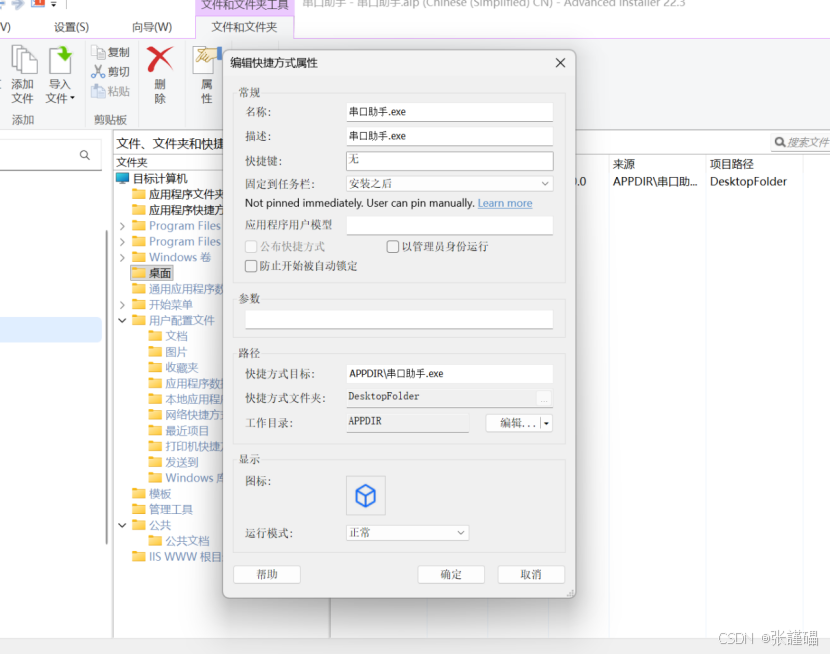
Task: Click the Import Files (导入文件) icon
Action: (60, 60)
